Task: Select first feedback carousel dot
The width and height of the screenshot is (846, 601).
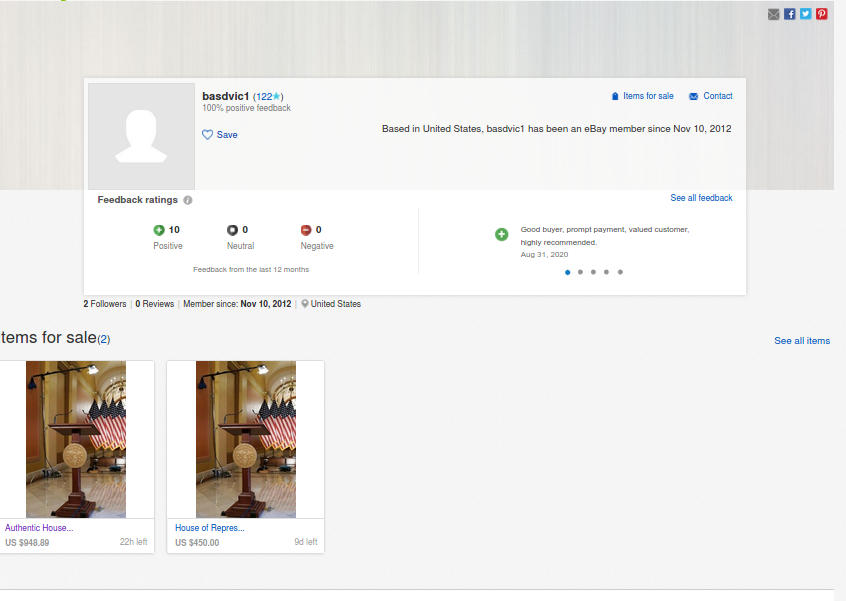Action: 568,272
